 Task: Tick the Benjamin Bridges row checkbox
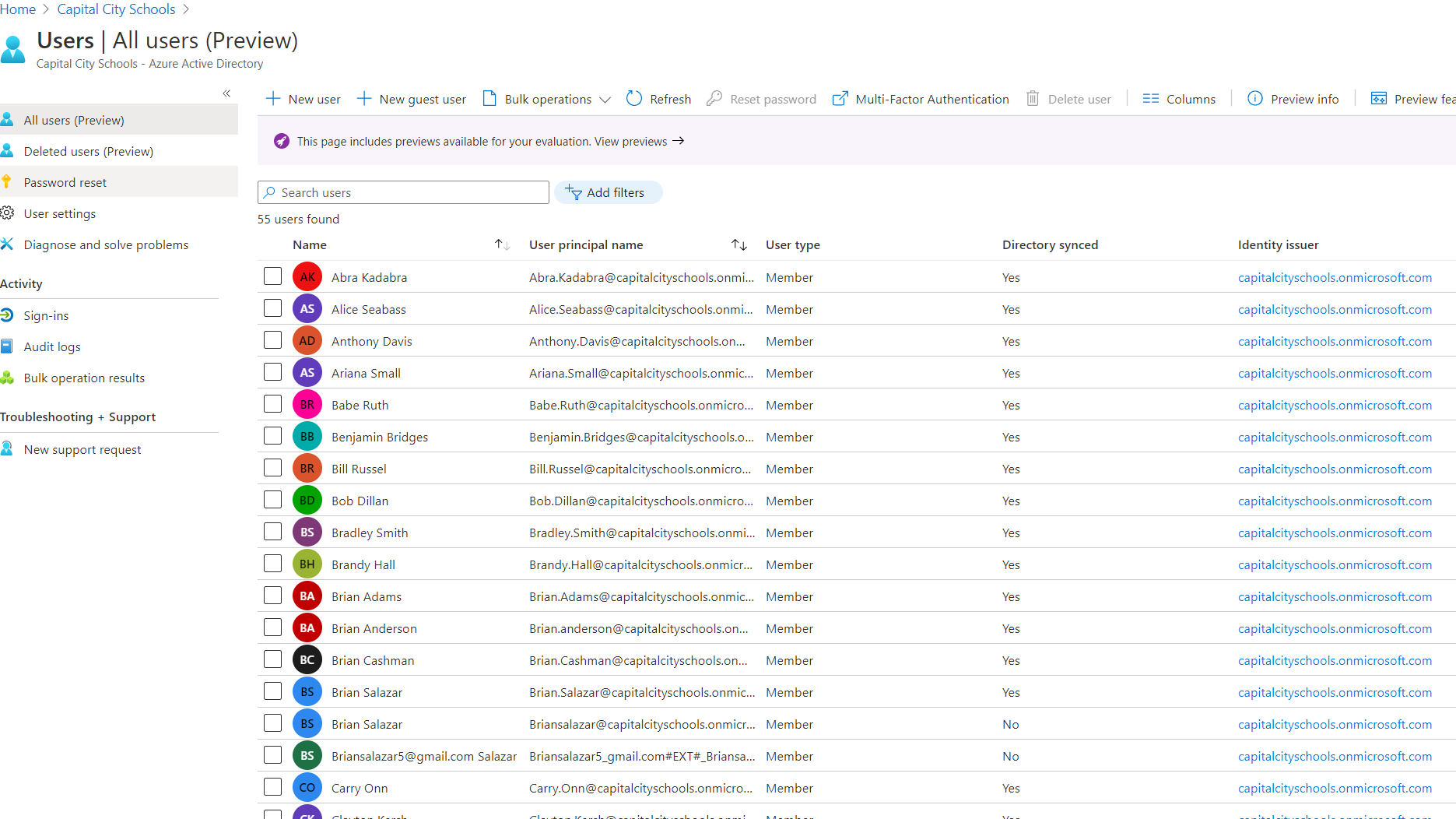coord(272,436)
